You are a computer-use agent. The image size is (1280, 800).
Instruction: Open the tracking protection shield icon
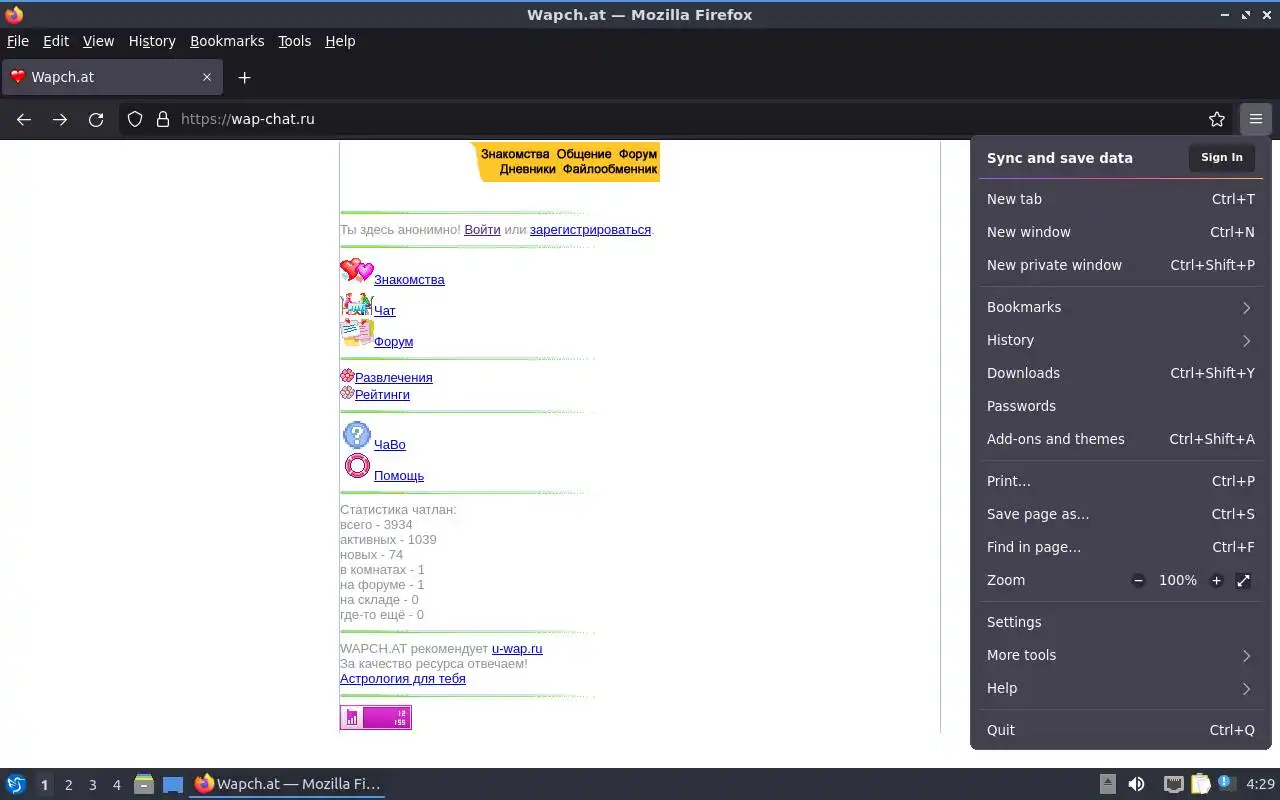point(135,119)
